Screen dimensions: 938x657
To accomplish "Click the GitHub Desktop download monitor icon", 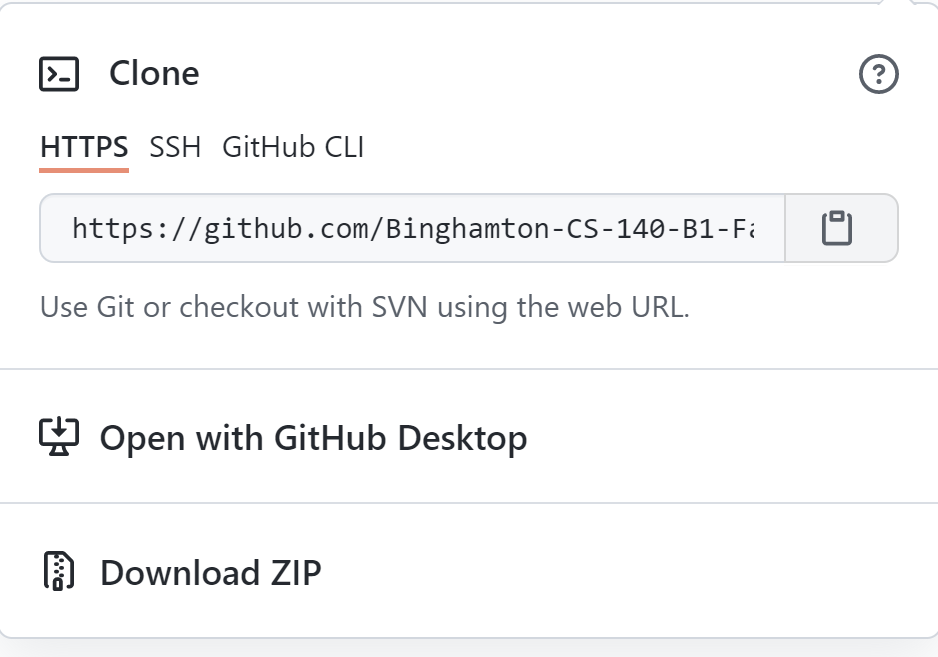I will pos(59,438).
